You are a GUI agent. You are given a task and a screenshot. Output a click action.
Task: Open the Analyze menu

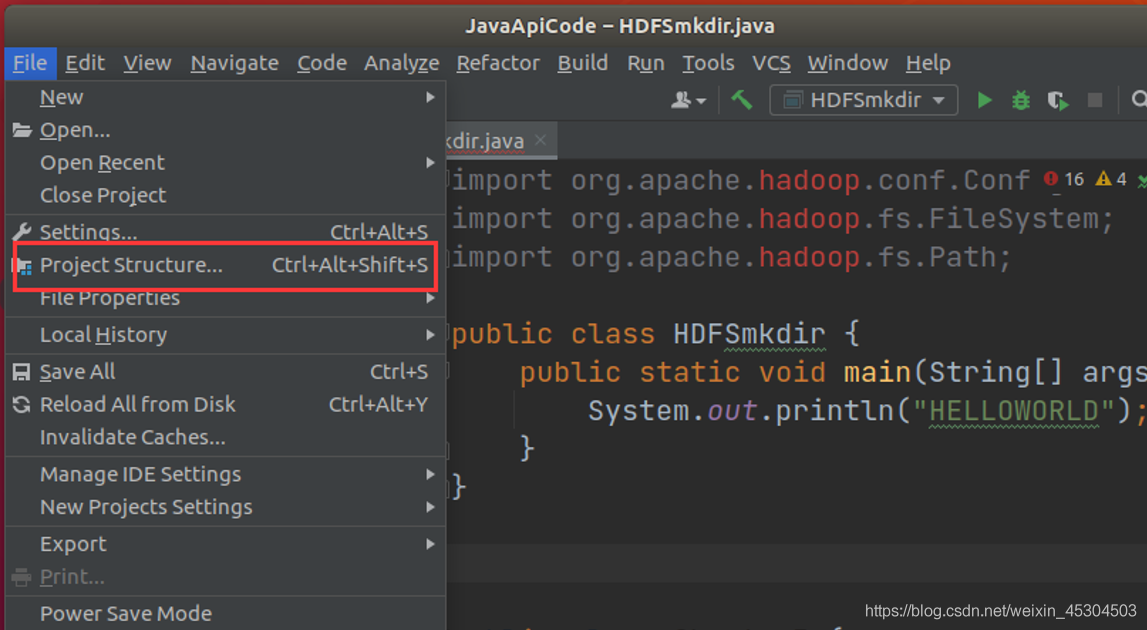(402, 64)
